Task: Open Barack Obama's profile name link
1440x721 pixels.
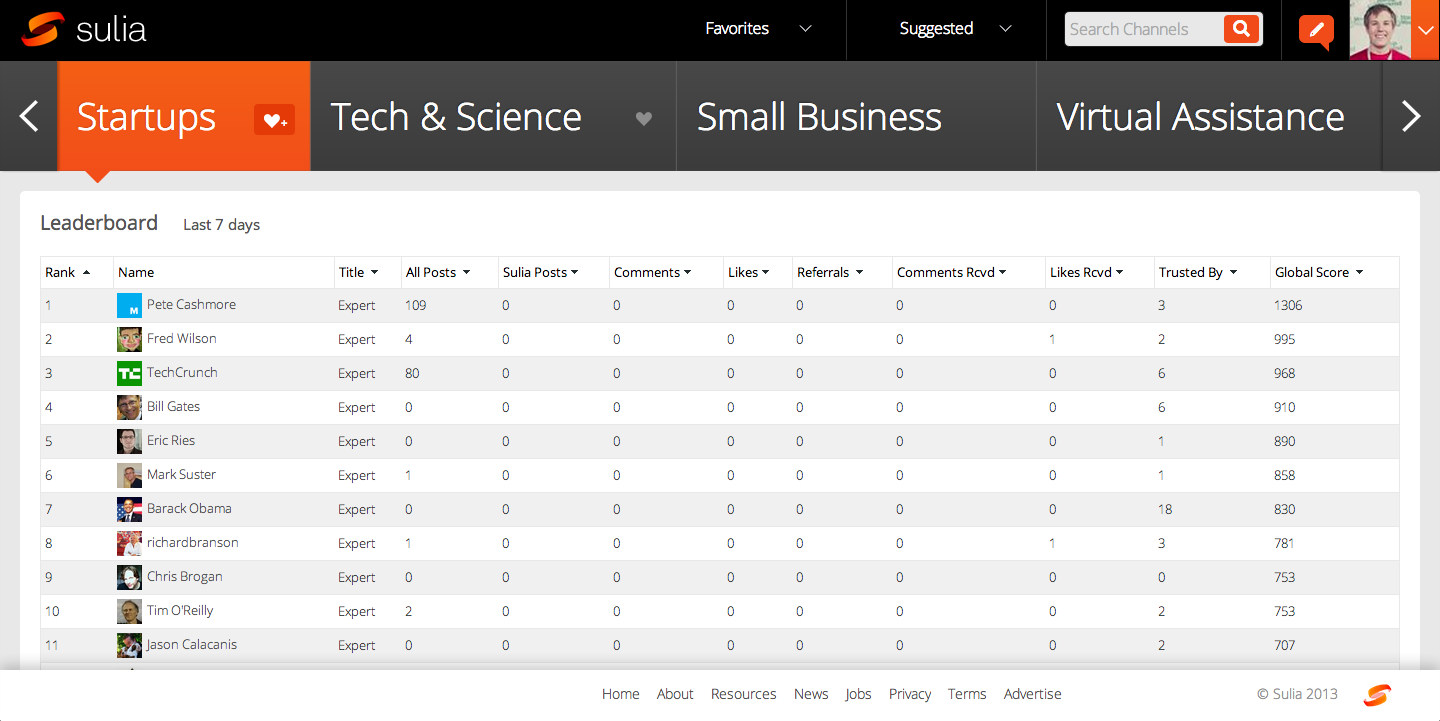Action: click(189, 508)
